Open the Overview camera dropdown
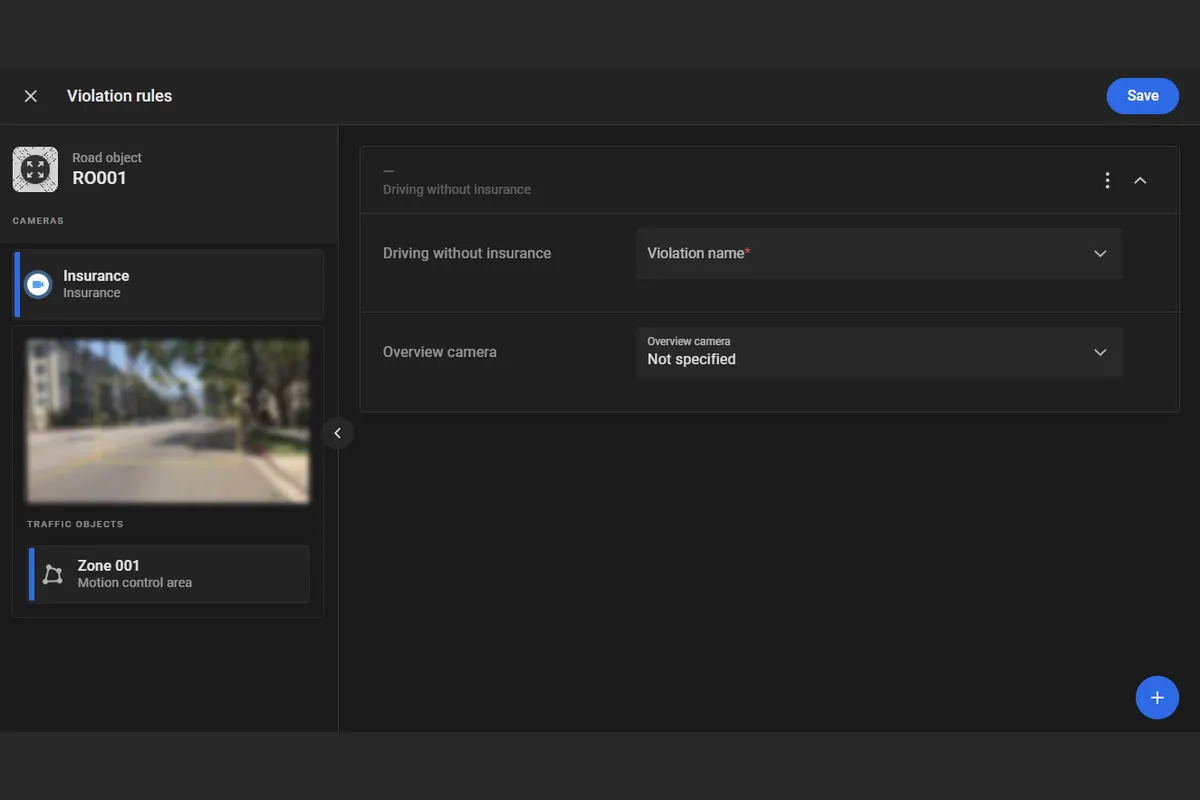 pos(879,352)
